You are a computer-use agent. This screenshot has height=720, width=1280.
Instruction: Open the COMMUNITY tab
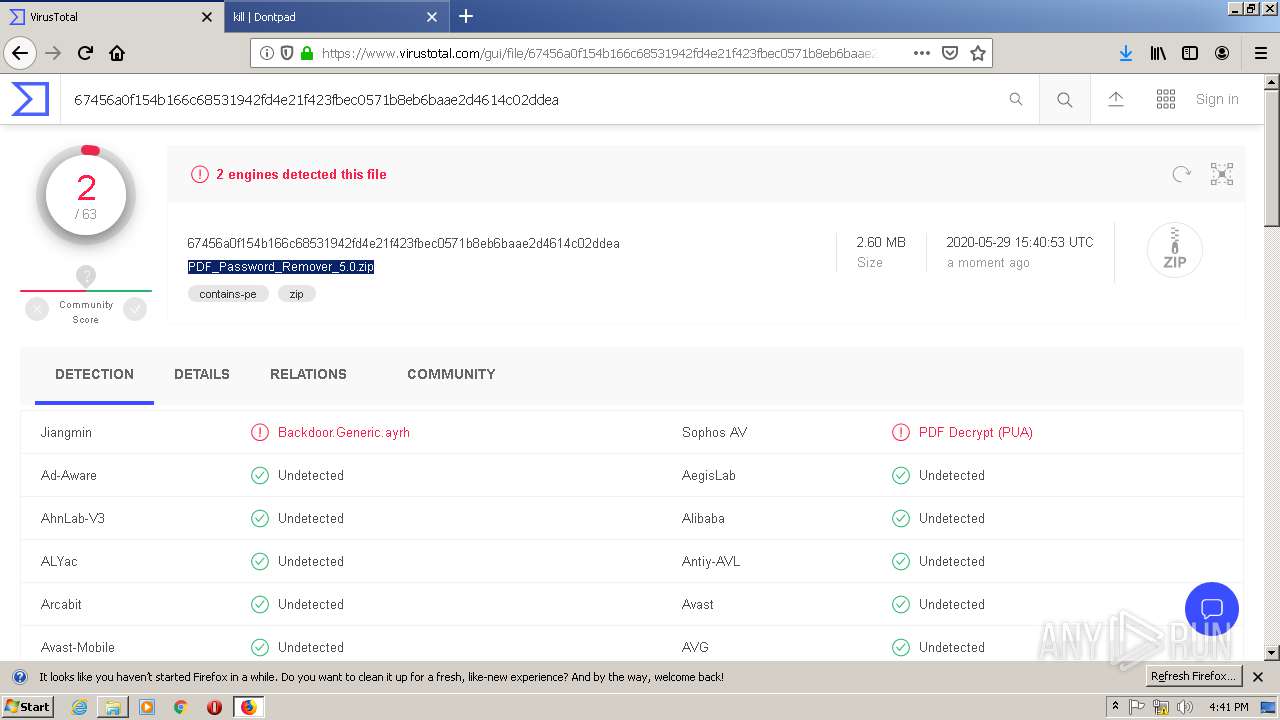(x=451, y=374)
